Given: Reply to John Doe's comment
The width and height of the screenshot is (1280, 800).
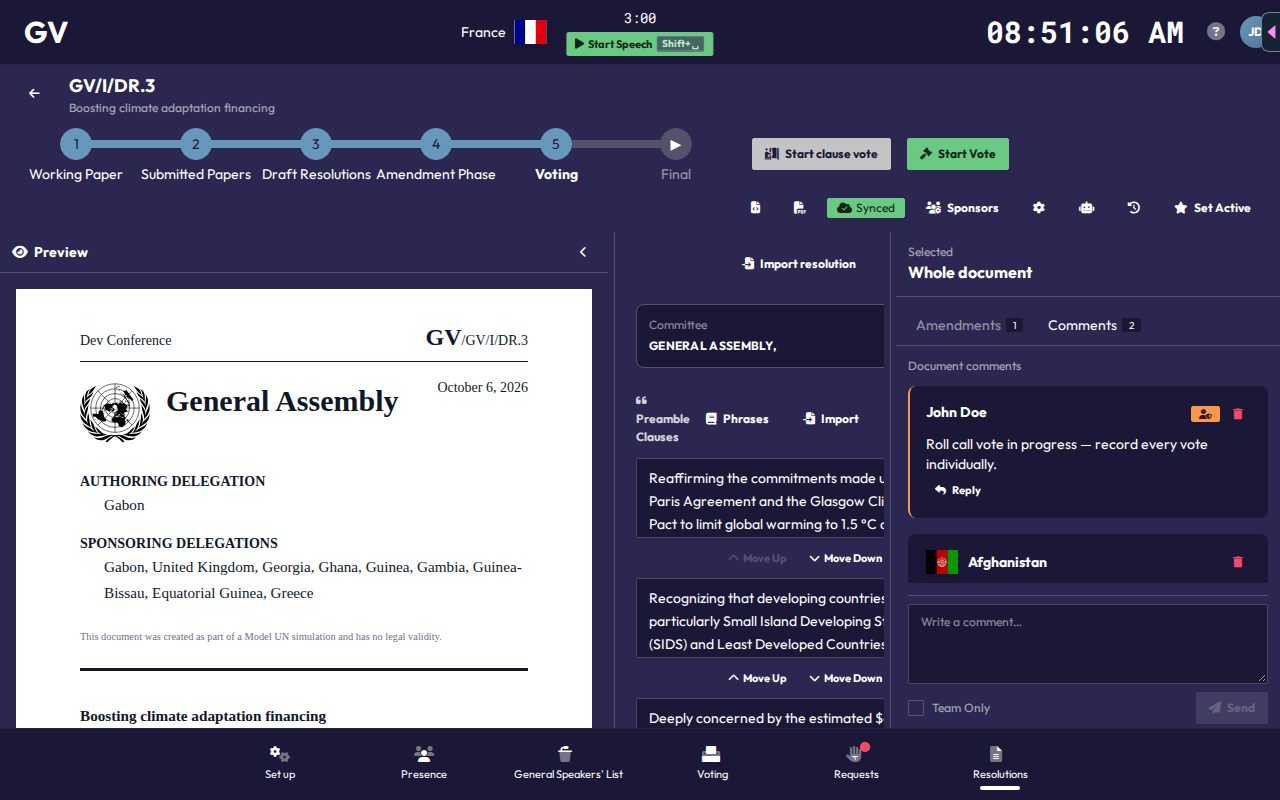Looking at the screenshot, I should (x=957, y=490).
